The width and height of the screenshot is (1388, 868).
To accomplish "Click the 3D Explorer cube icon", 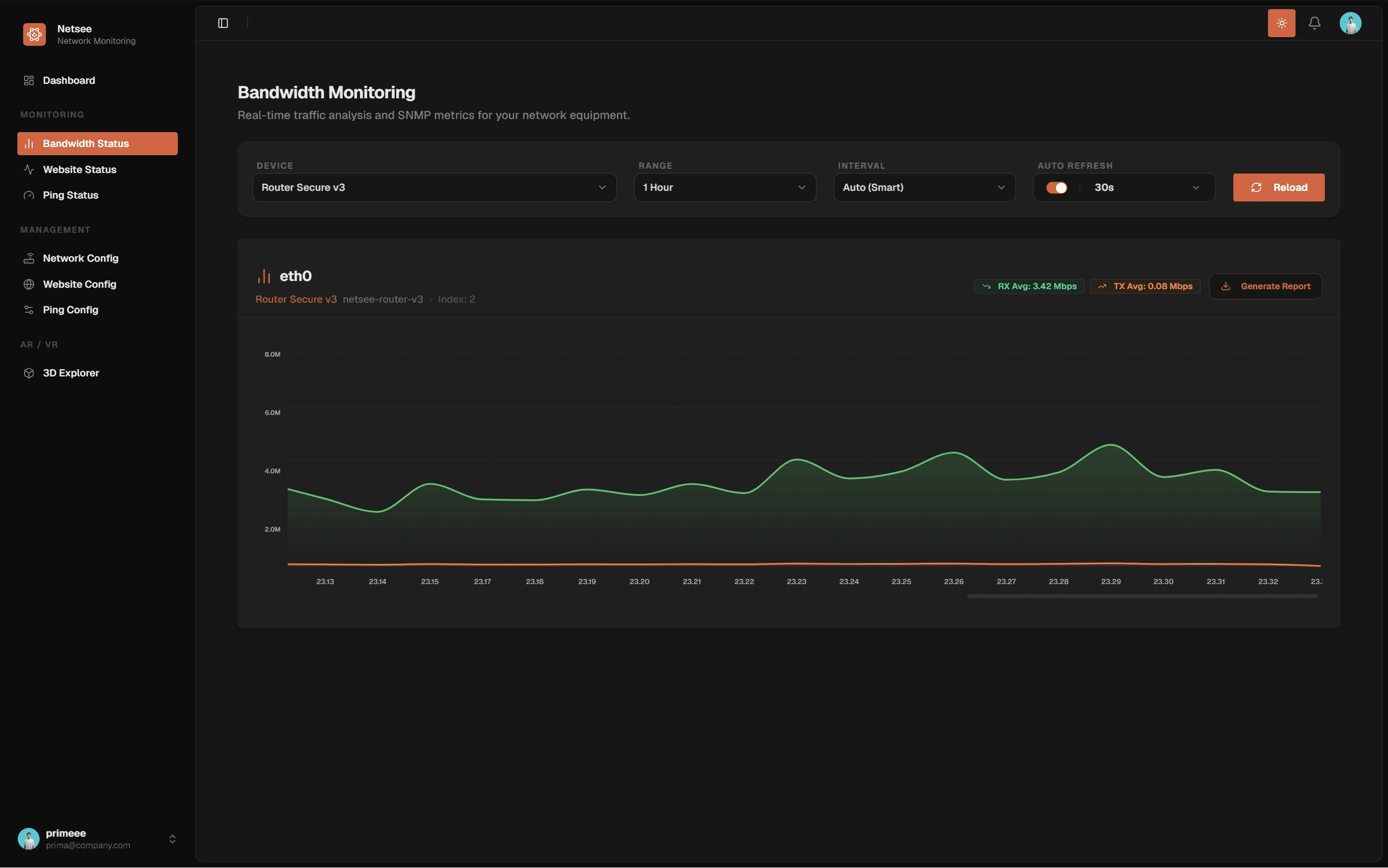I will tap(29, 373).
